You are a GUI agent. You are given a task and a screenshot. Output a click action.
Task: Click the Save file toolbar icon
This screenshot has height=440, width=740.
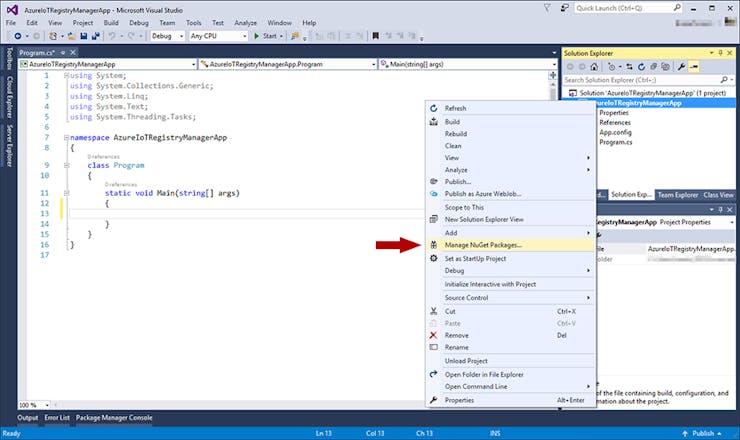(x=84, y=36)
